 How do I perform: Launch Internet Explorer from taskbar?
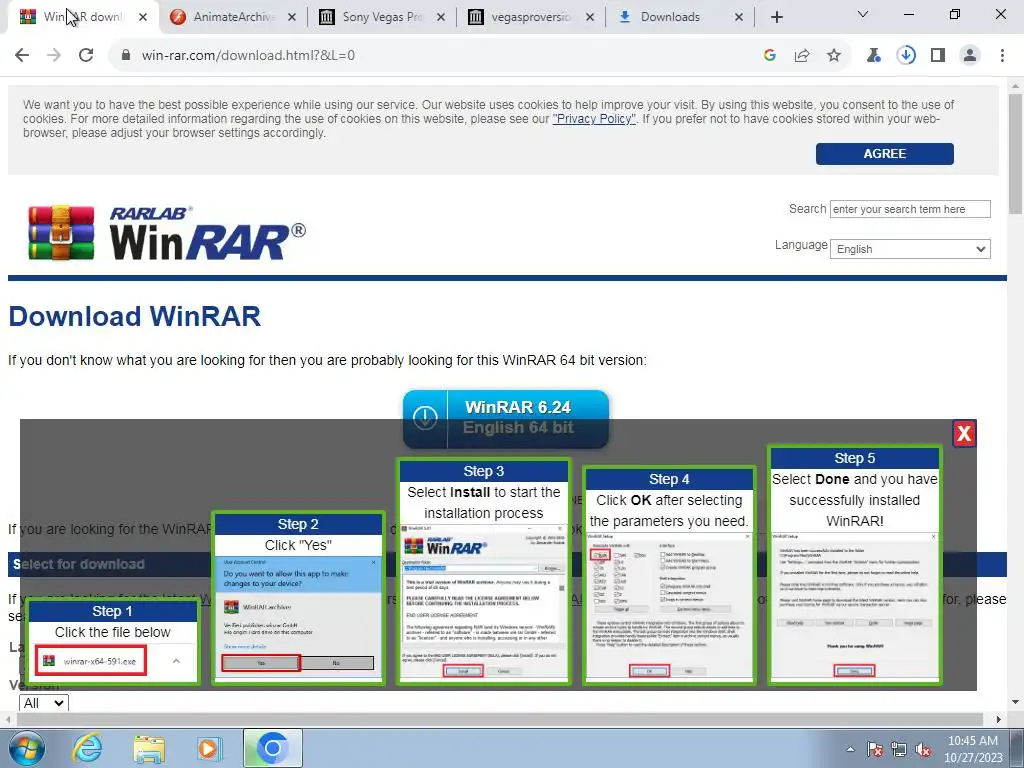(x=88, y=748)
